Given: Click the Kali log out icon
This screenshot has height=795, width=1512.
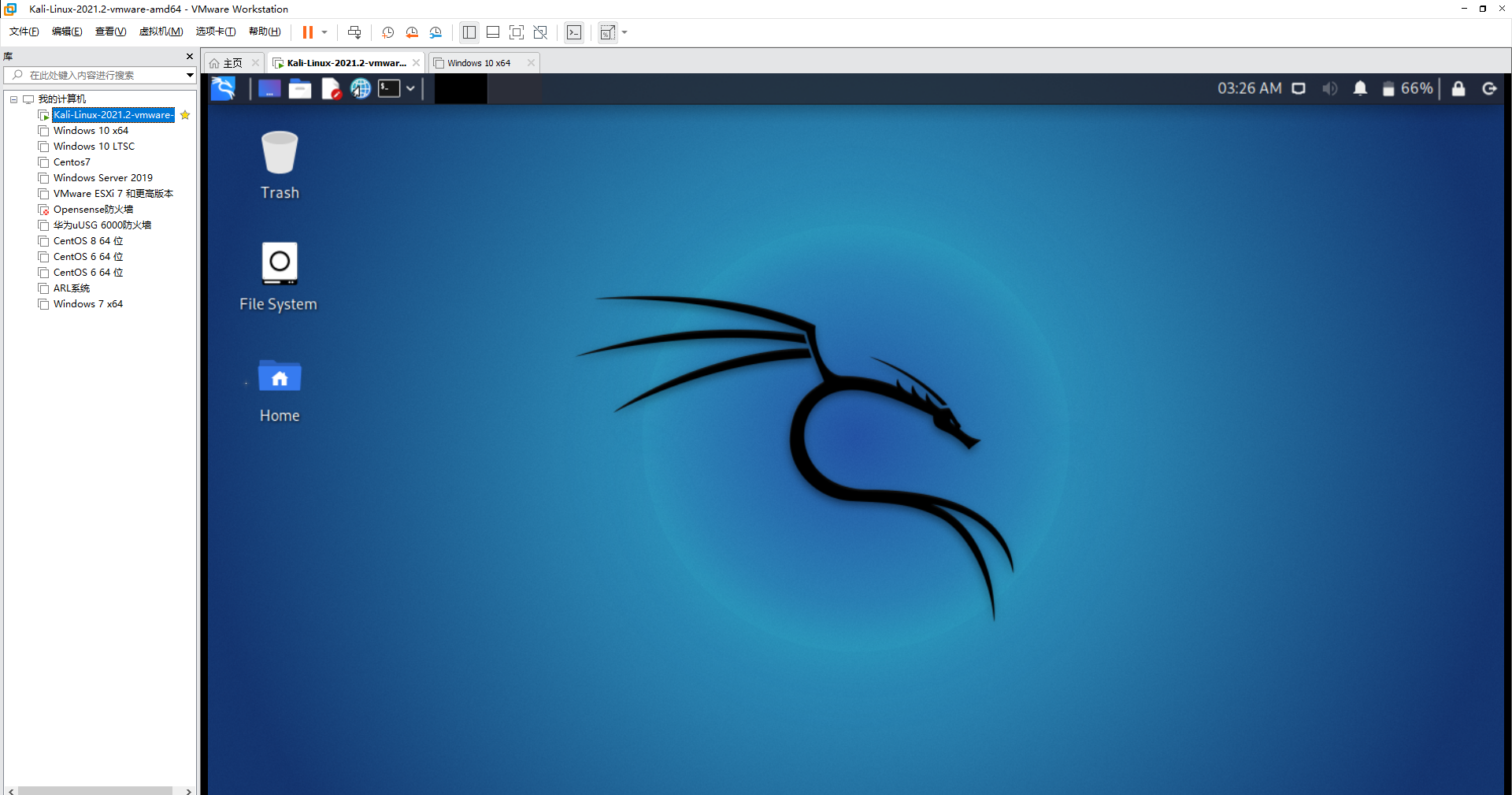Looking at the screenshot, I should [1490, 89].
